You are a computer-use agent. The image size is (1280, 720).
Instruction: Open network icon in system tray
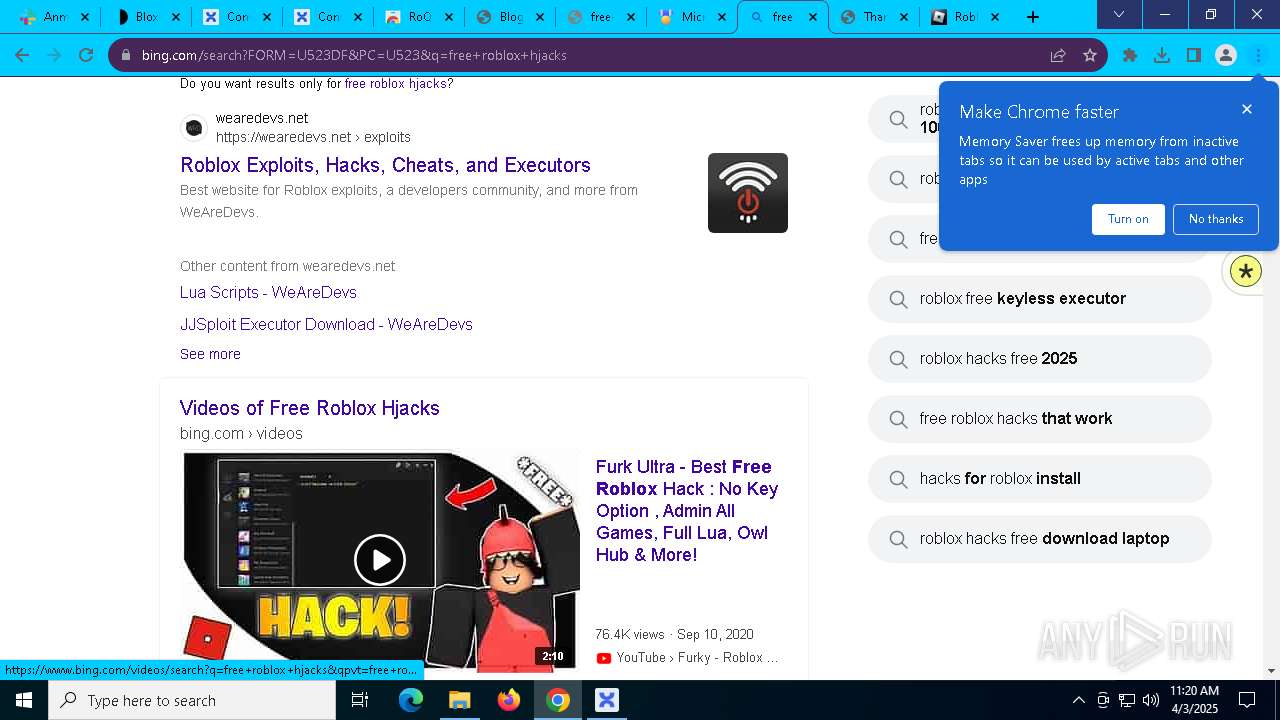(1127, 700)
